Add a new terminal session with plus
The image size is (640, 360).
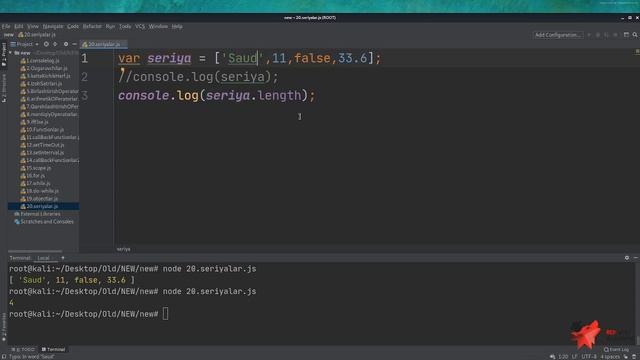[x=62, y=258]
